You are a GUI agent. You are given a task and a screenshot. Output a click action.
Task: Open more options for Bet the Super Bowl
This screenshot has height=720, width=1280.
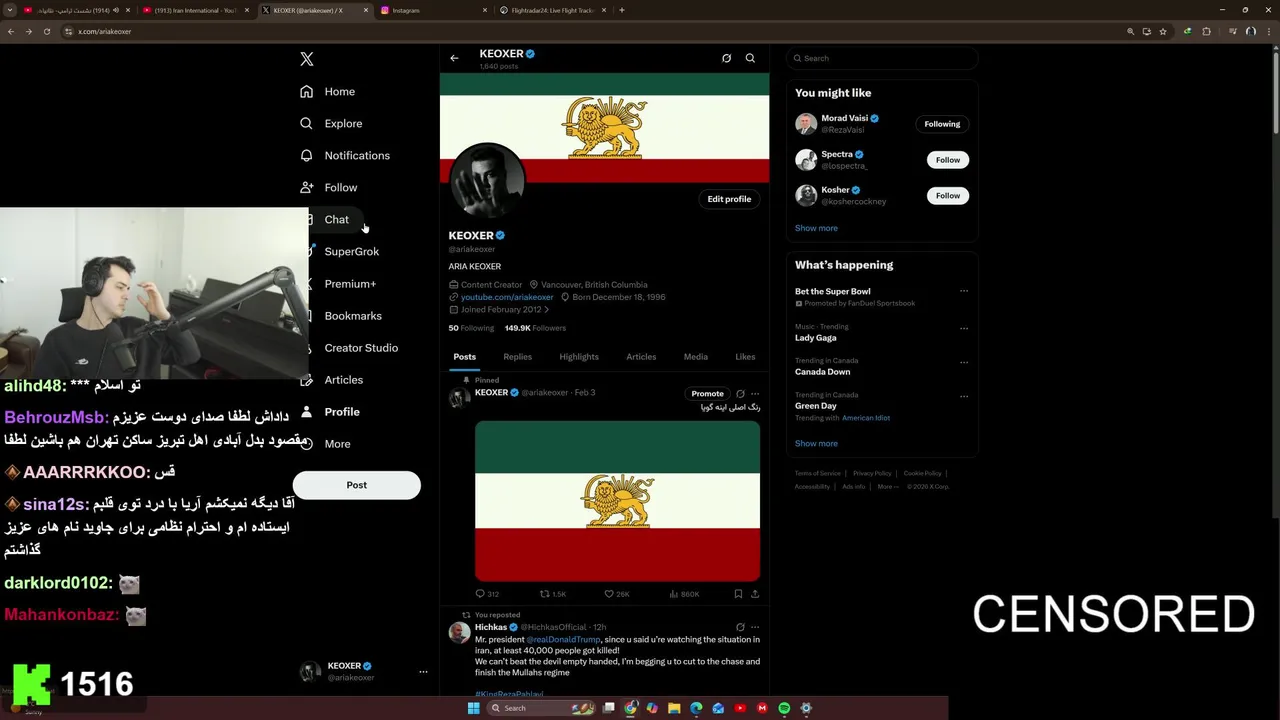[x=964, y=291]
